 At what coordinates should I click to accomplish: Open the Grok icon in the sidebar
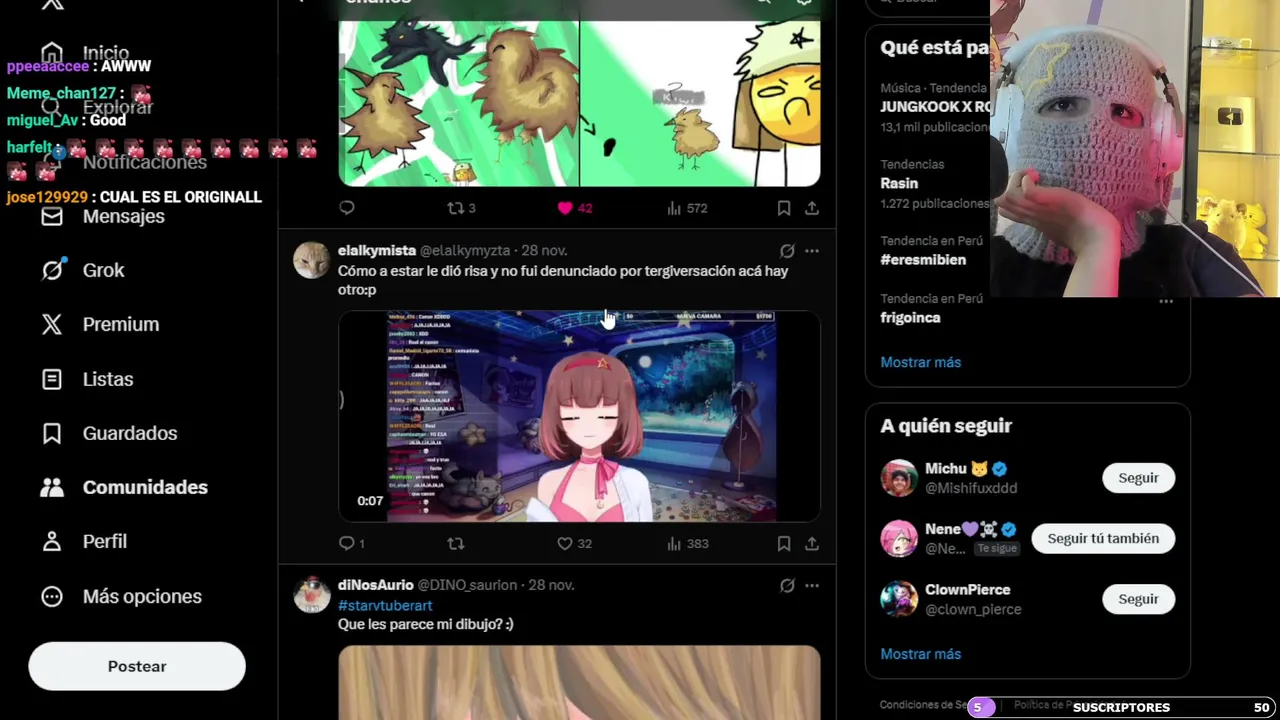coord(52,270)
